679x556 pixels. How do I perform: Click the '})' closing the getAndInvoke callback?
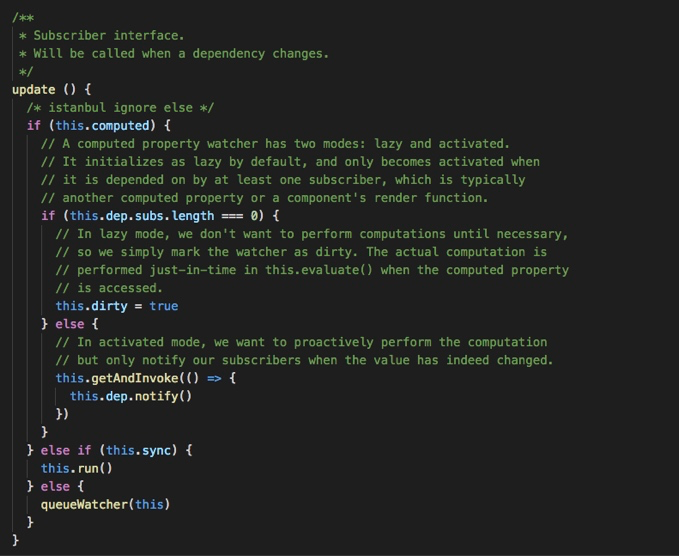(x=62, y=414)
